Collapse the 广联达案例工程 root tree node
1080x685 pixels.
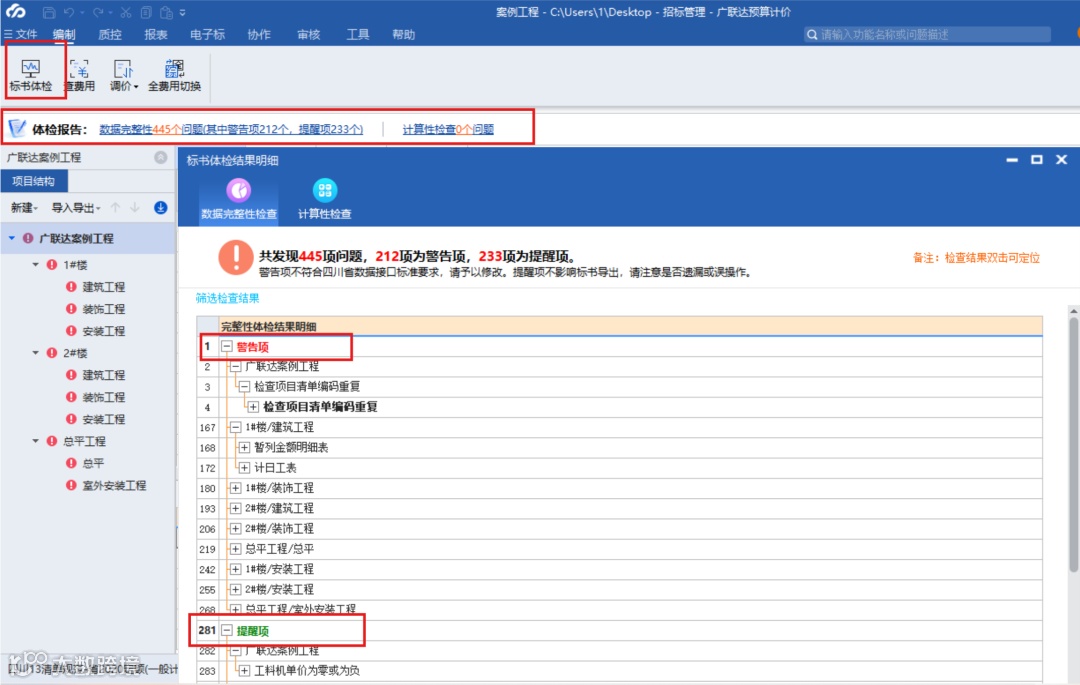(12, 238)
